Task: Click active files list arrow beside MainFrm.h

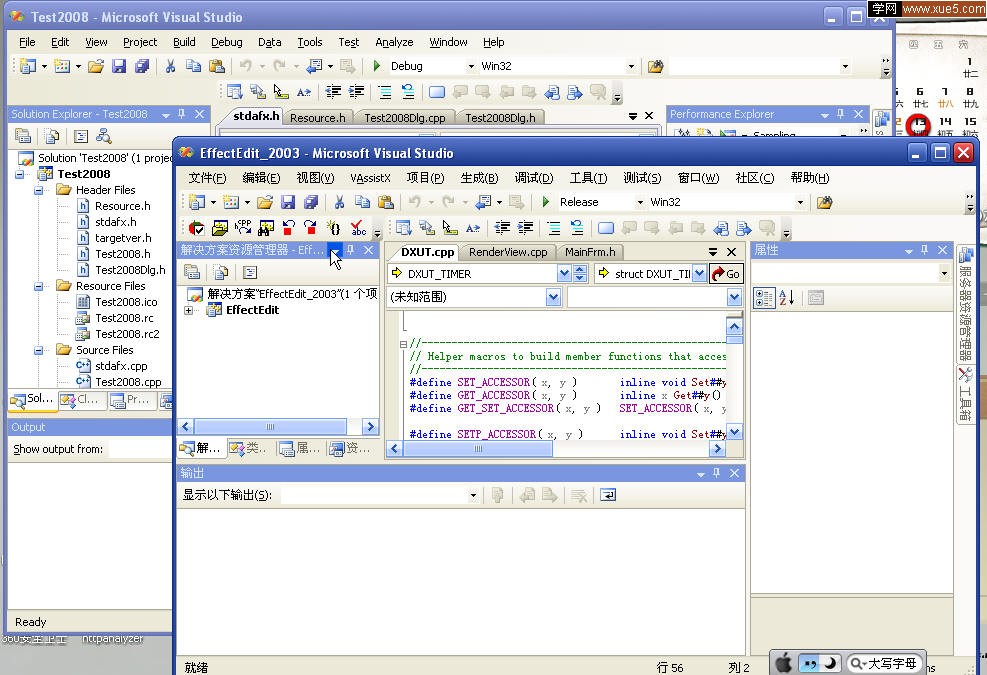Action: (x=713, y=252)
